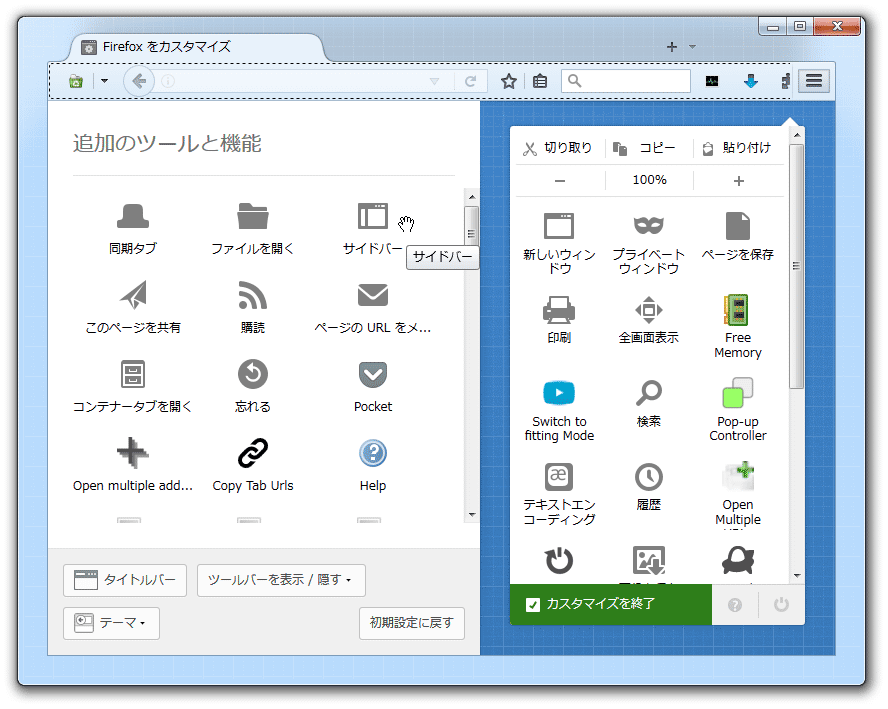Select the Firefox をカスタマイズ tab

(x=196, y=47)
